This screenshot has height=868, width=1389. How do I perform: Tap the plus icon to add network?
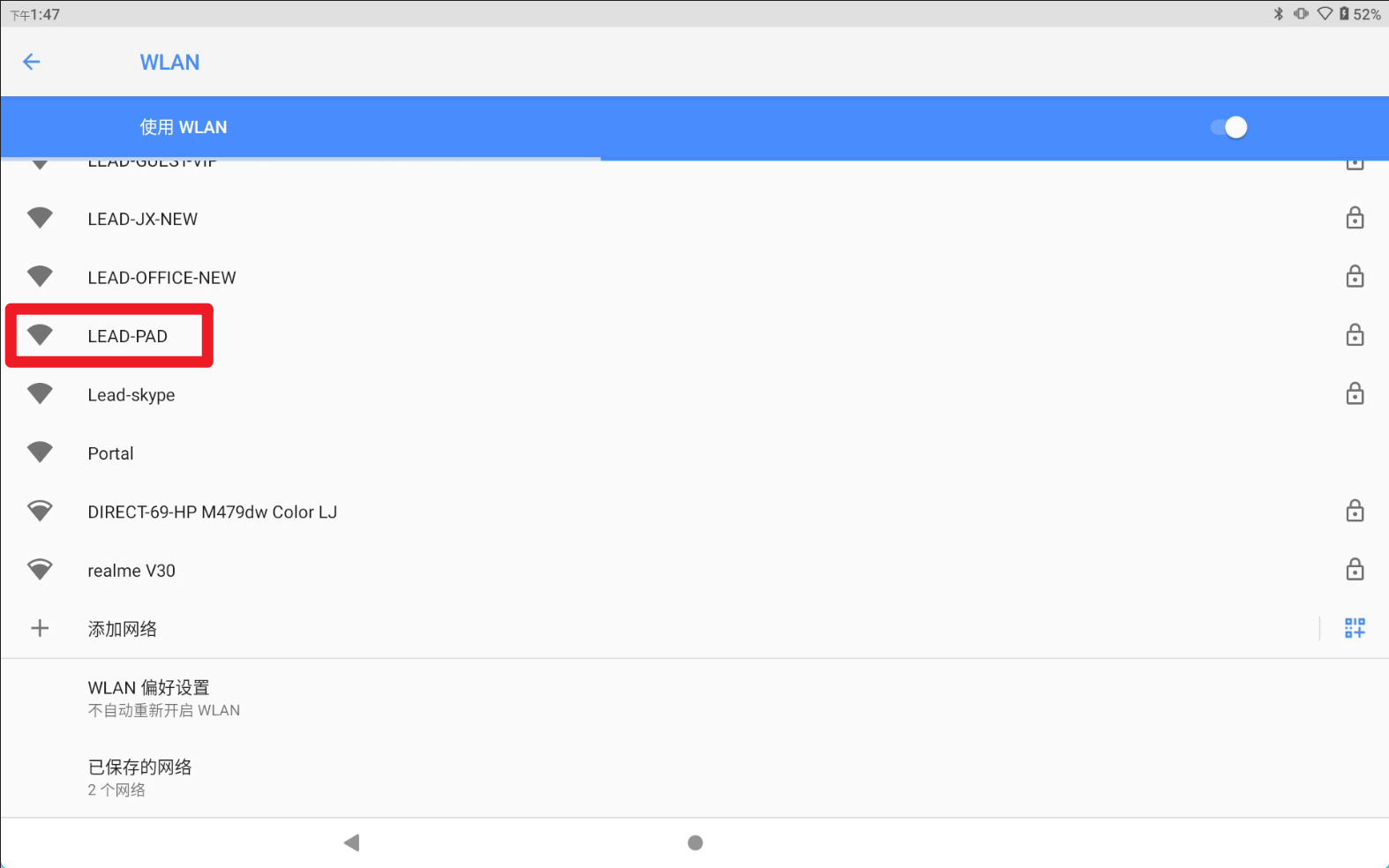[x=40, y=628]
